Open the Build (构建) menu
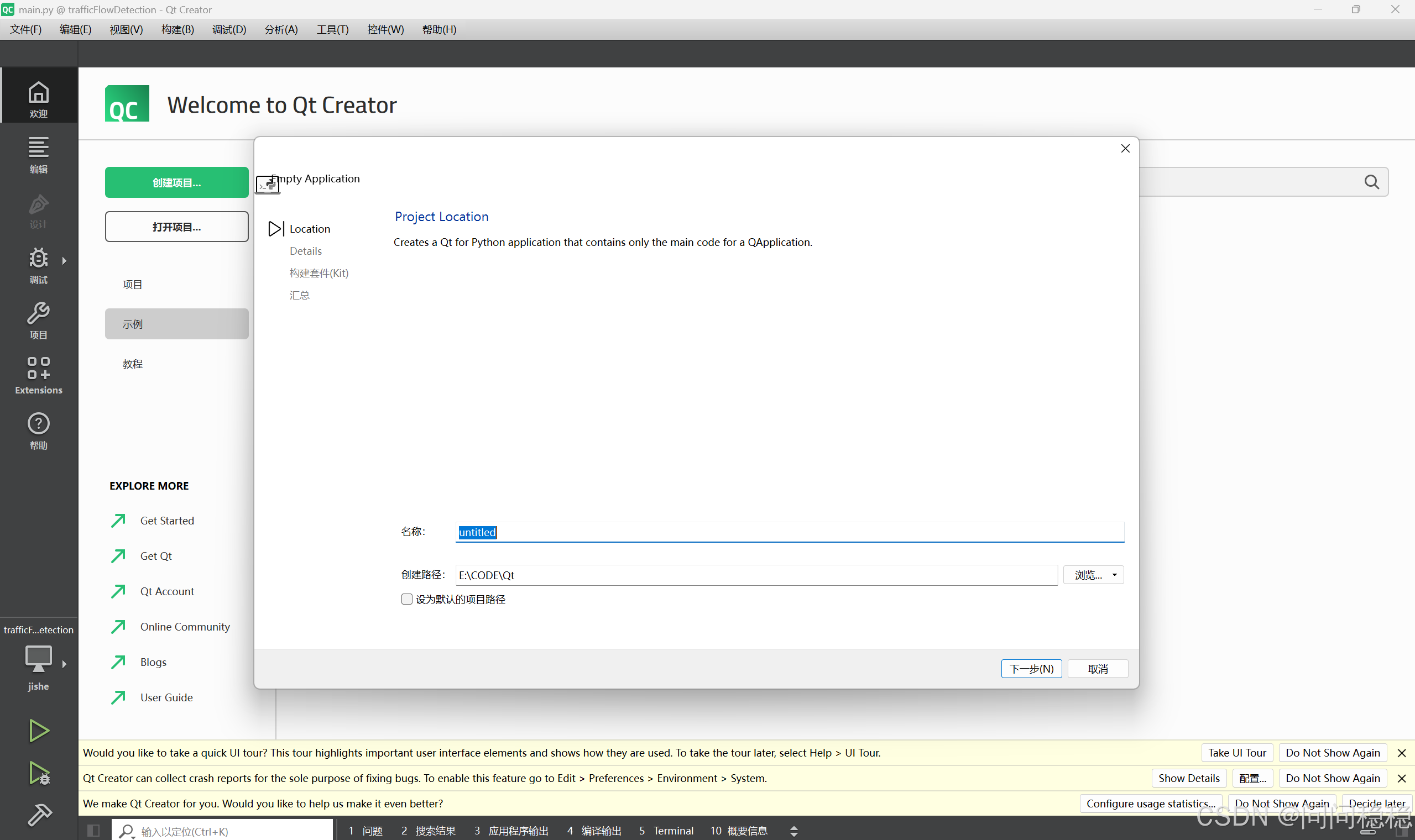Image resolution: width=1415 pixels, height=840 pixels. (x=177, y=29)
